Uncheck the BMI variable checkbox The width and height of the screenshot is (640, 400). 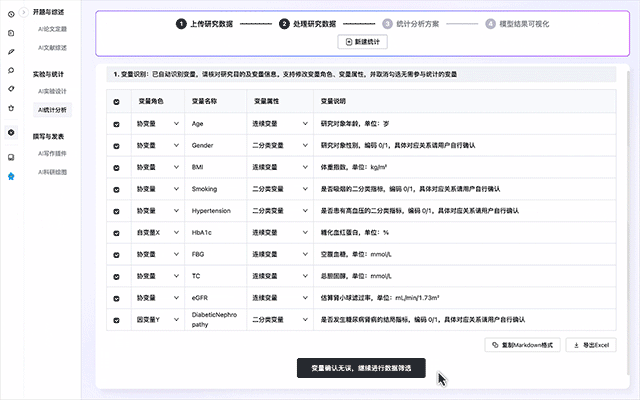116,168
